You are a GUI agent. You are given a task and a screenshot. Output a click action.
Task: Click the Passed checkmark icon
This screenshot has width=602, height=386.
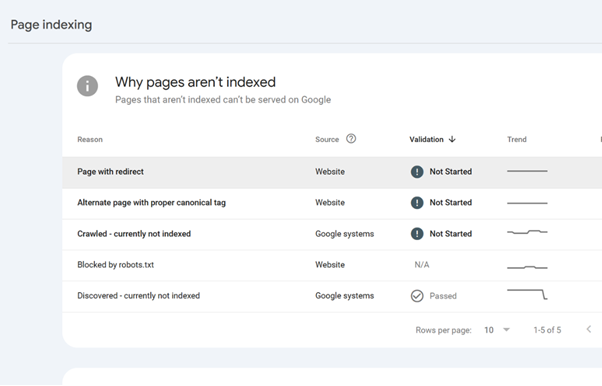click(417, 296)
